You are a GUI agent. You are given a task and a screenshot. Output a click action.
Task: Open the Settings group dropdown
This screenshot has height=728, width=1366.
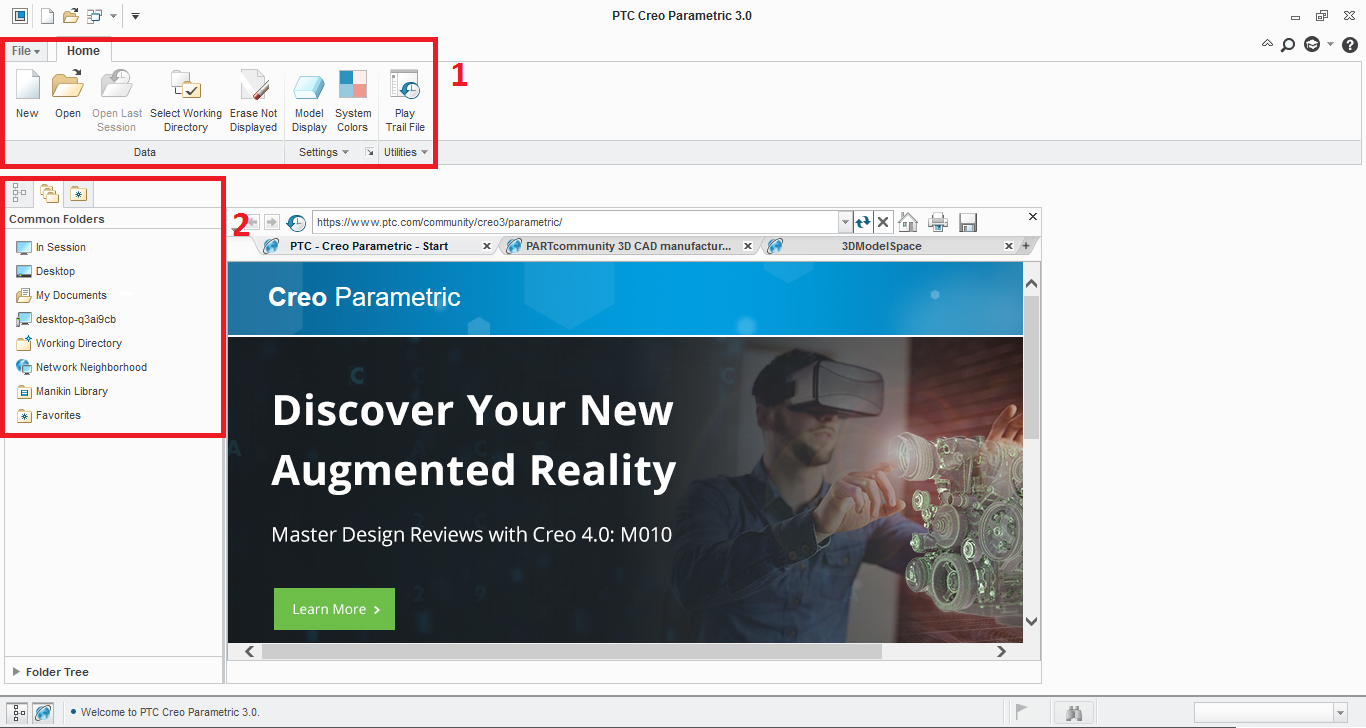pyautogui.click(x=324, y=152)
